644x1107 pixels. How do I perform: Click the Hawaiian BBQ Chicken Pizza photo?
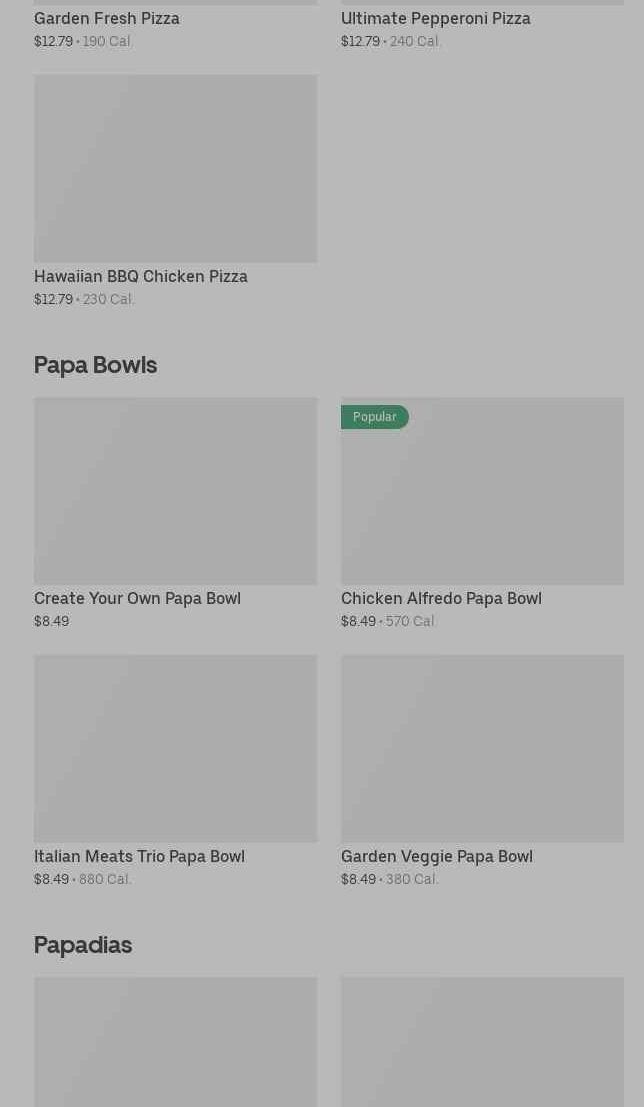click(x=175, y=168)
